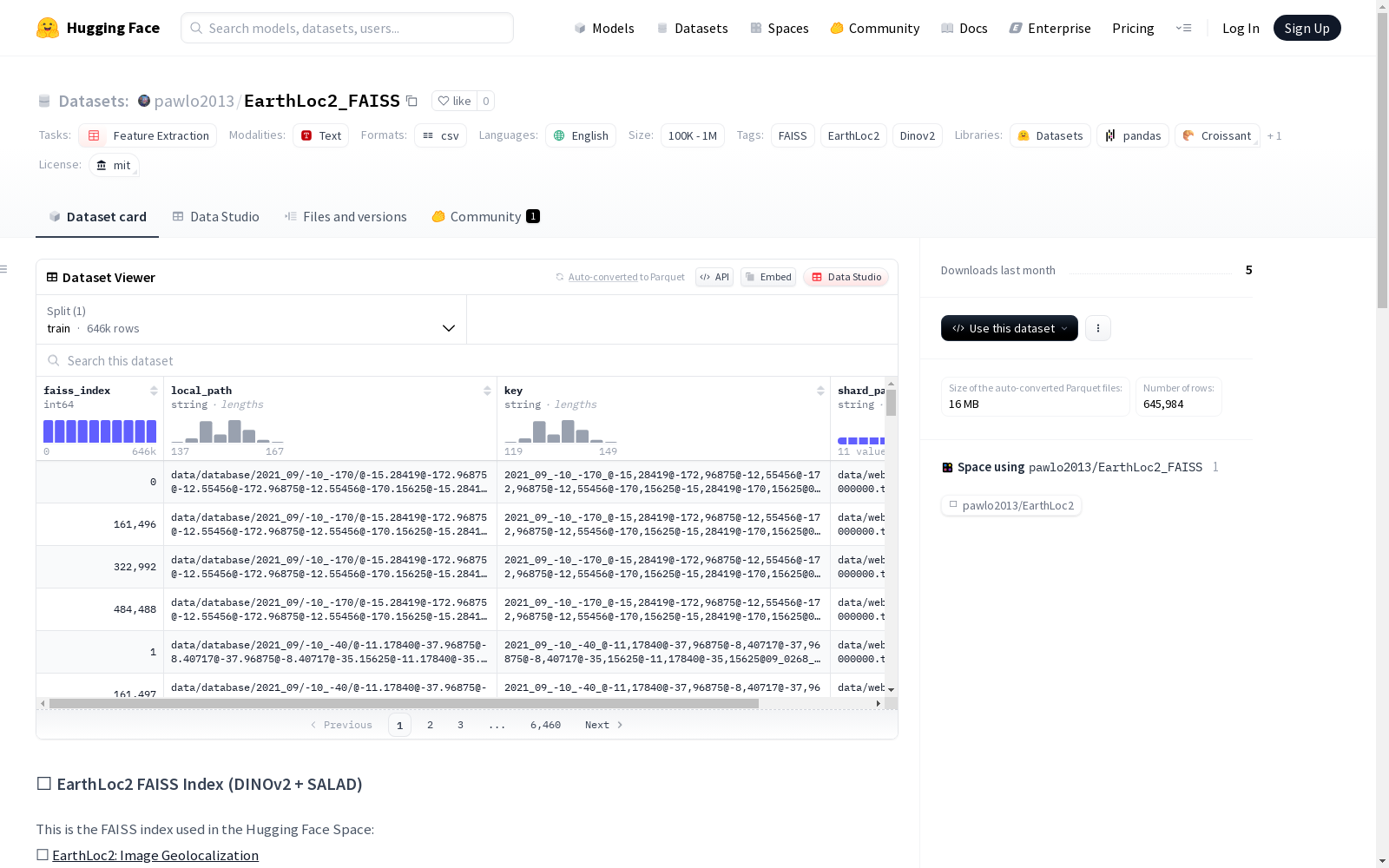Open the three-dot dataset options menu
The image size is (1389, 868).
1098,328
